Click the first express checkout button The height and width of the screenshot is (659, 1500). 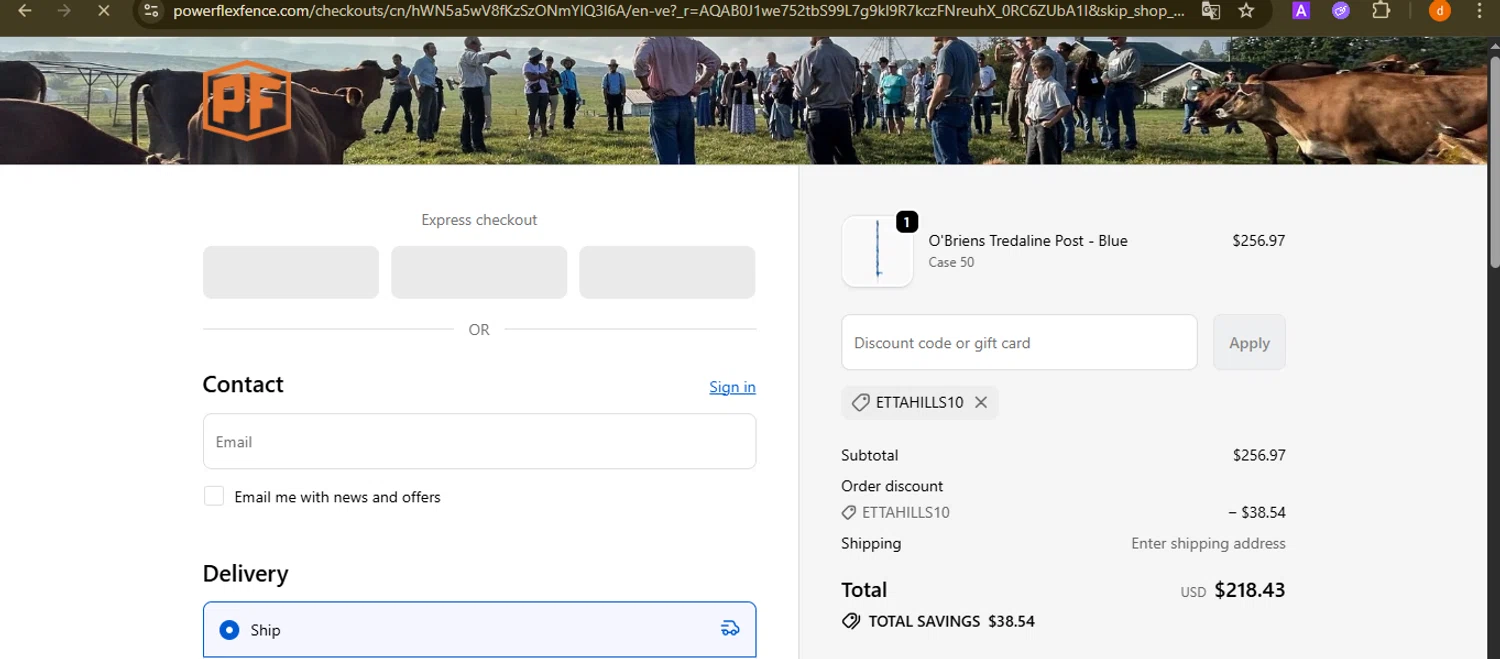tap(291, 272)
